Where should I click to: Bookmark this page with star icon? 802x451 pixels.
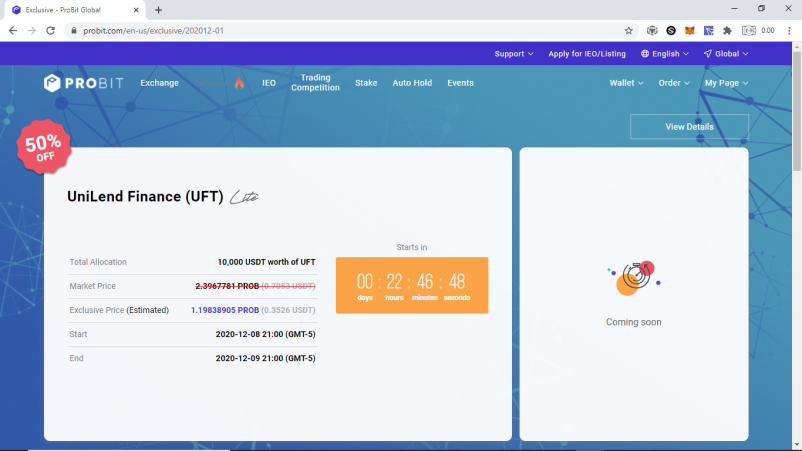pyautogui.click(x=629, y=31)
